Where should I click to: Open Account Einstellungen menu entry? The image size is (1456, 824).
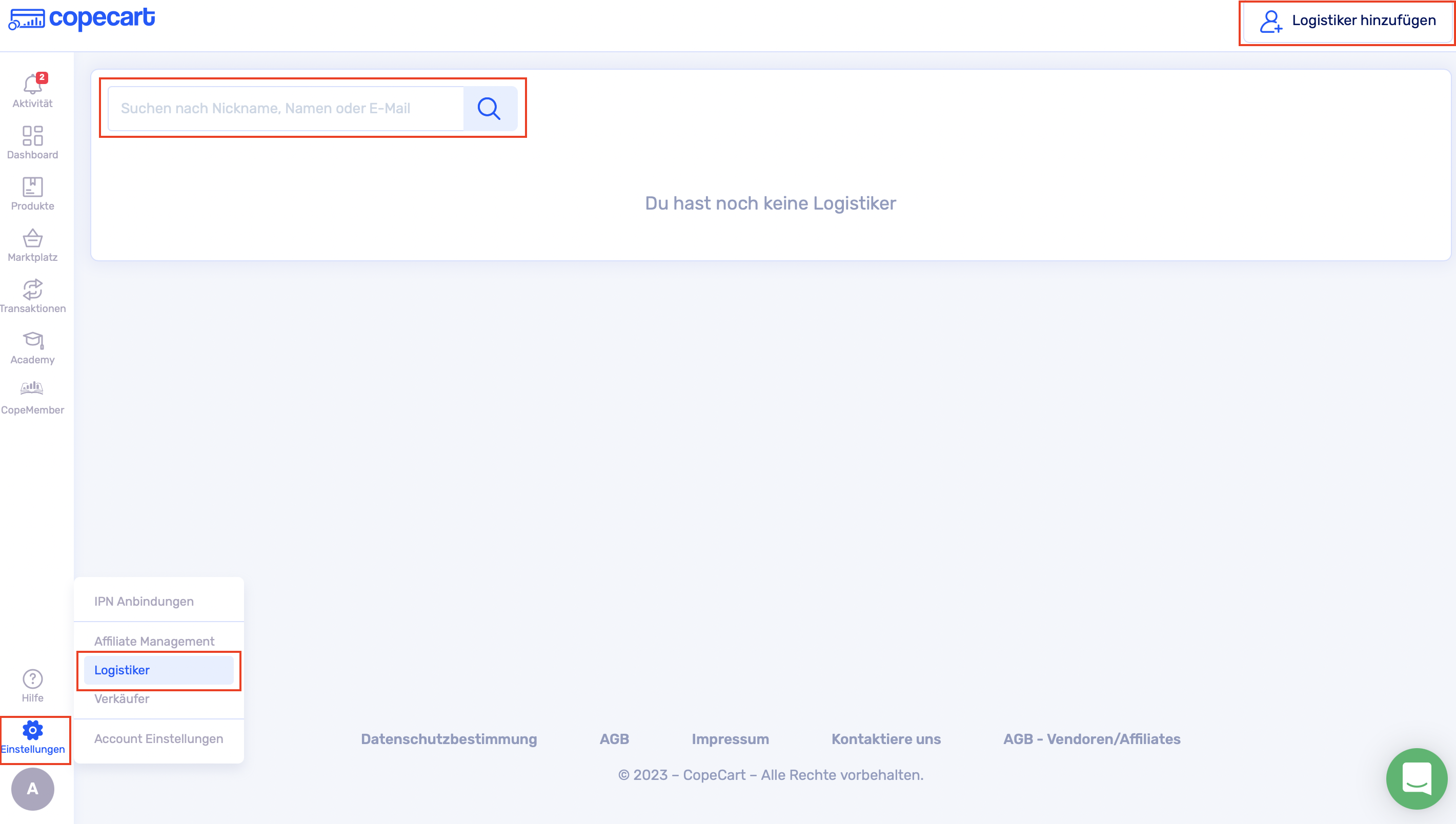pos(158,738)
